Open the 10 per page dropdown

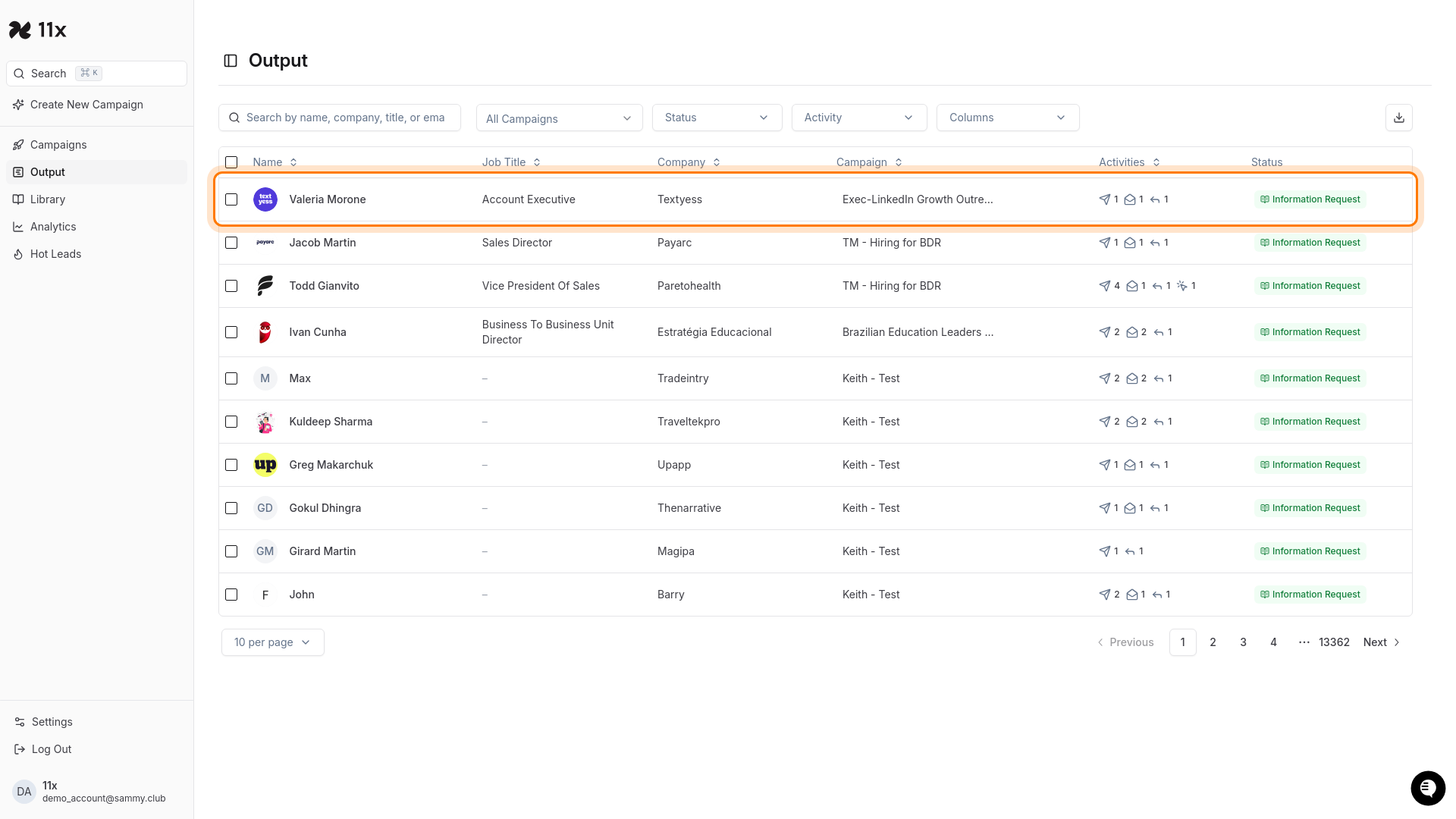(x=273, y=642)
